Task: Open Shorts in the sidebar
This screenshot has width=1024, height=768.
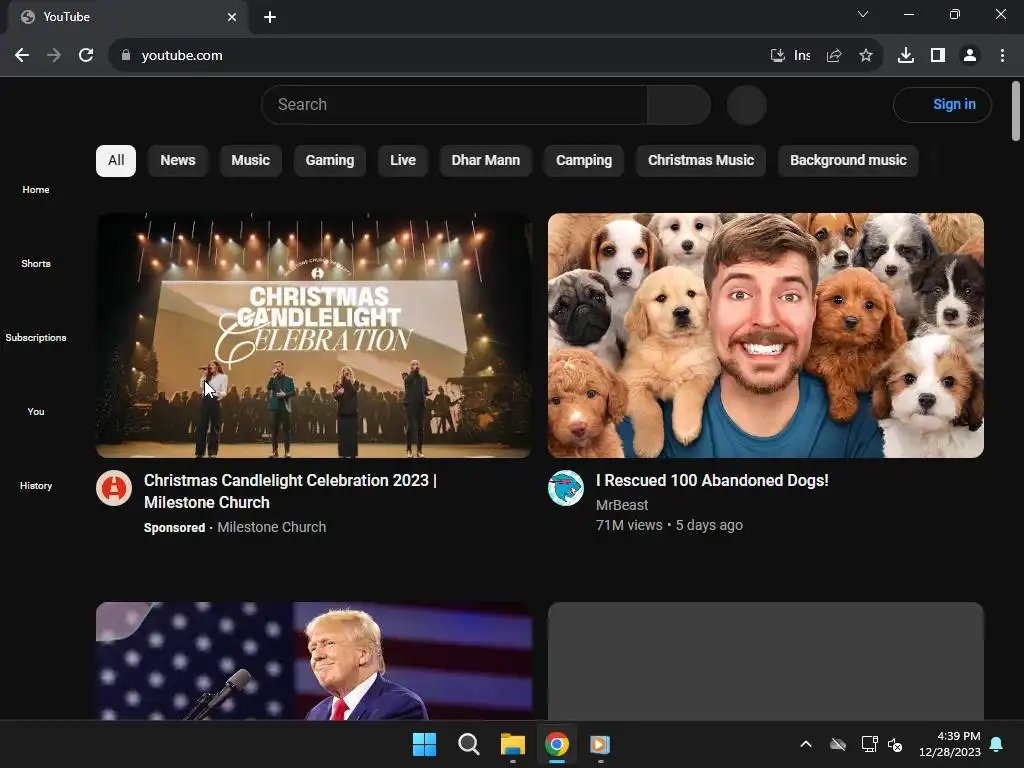Action: coord(36,263)
